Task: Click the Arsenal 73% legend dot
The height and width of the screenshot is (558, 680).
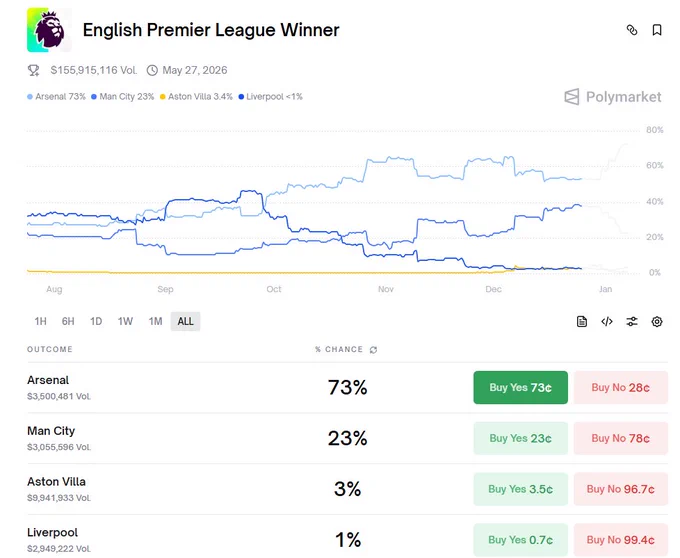Action: click(30, 97)
